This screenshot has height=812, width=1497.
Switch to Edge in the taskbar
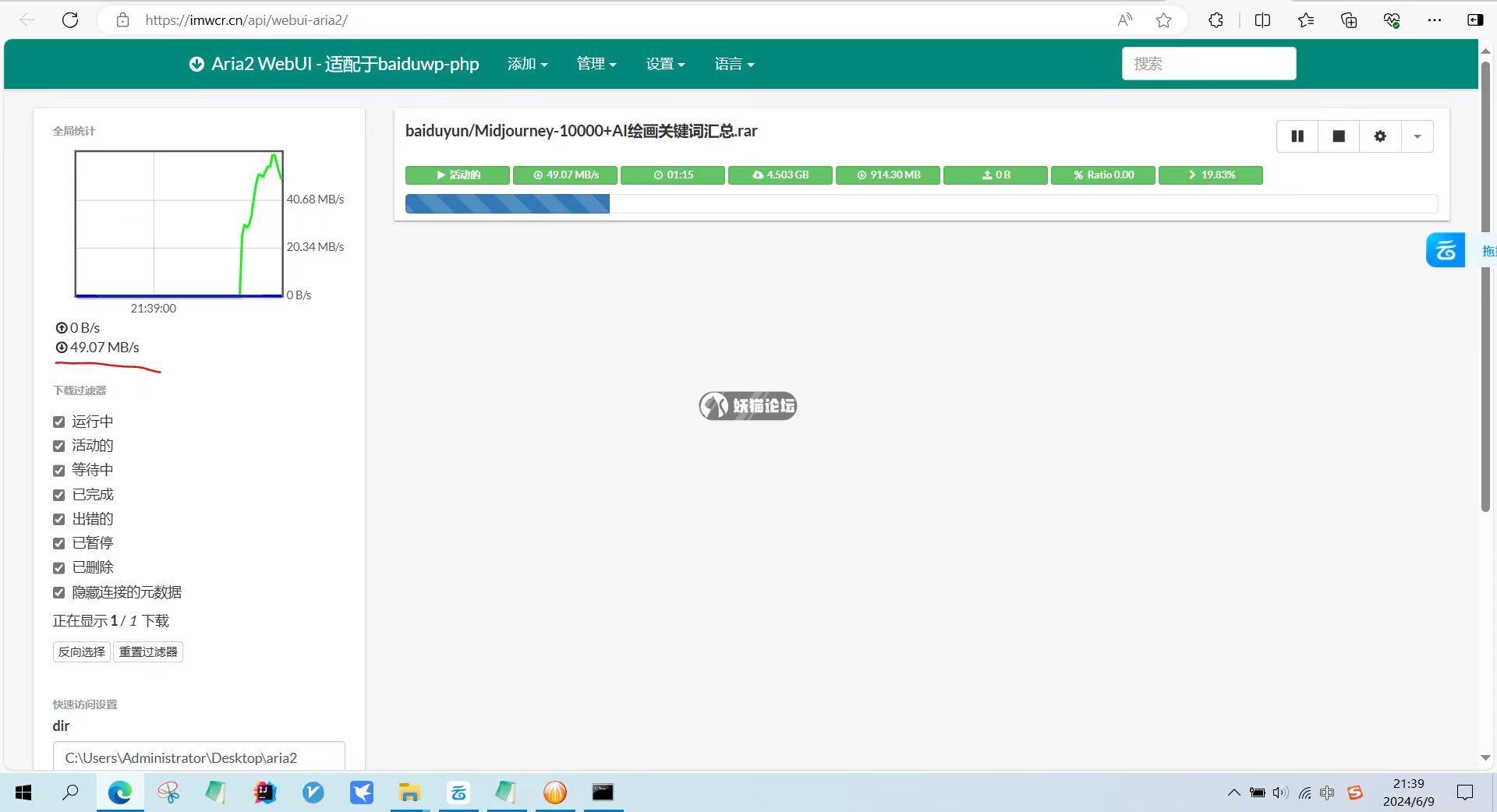click(x=119, y=793)
